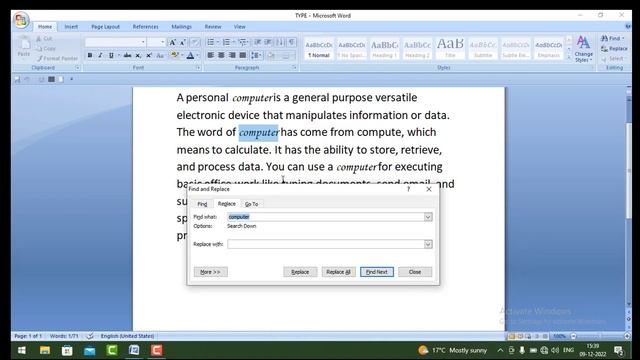
Task: Open the Review ribbon tab
Action: (x=213, y=27)
